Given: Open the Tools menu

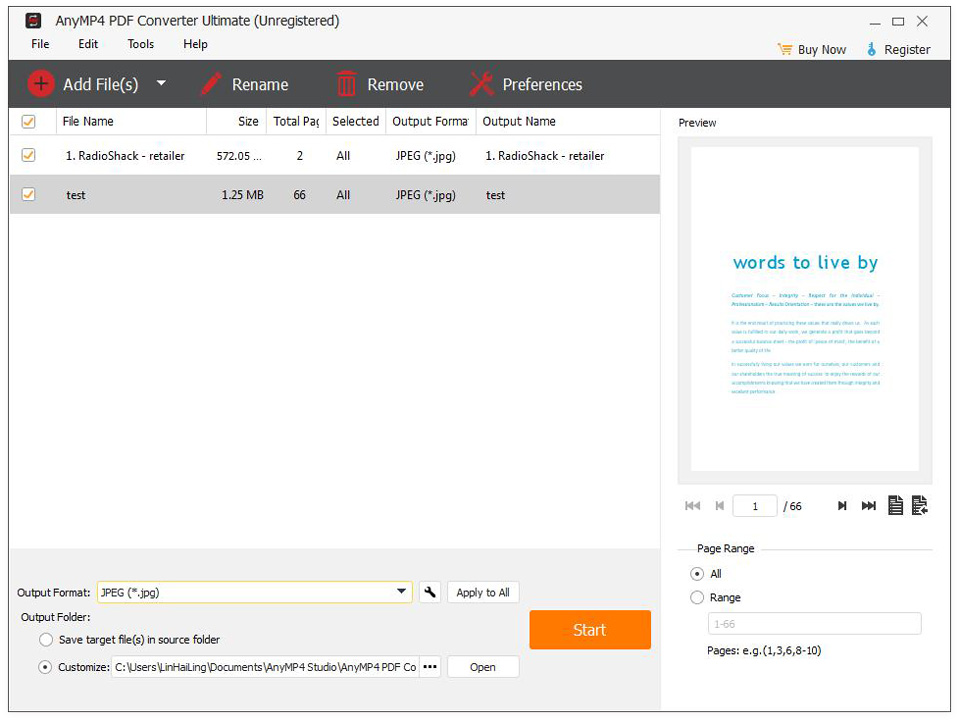Looking at the screenshot, I should (140, 44).
